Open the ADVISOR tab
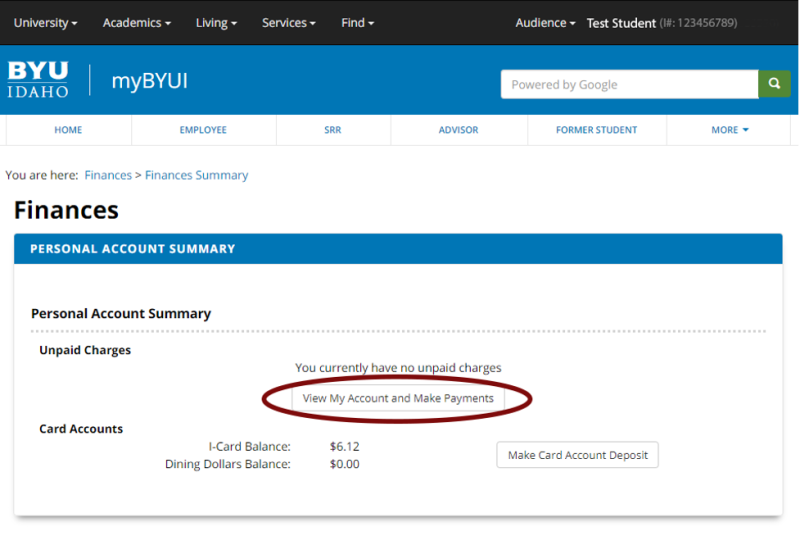This screenshot has width=800, height=536. tap(458, 130)
